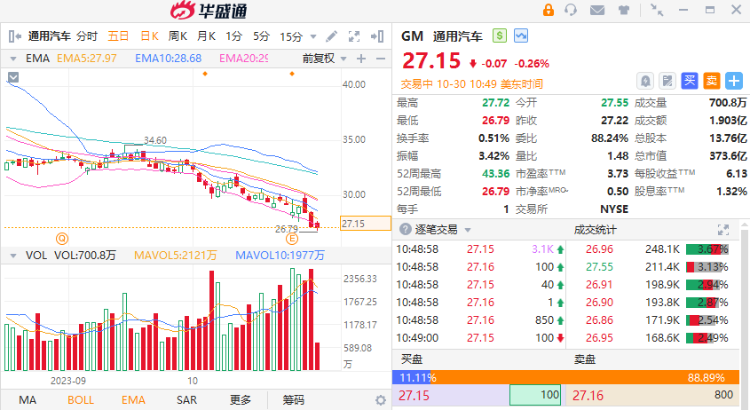Image resolution: width=750 pixels, height=410 pixels.
Task: Click the lock icon in title bar
Action: 548,10
